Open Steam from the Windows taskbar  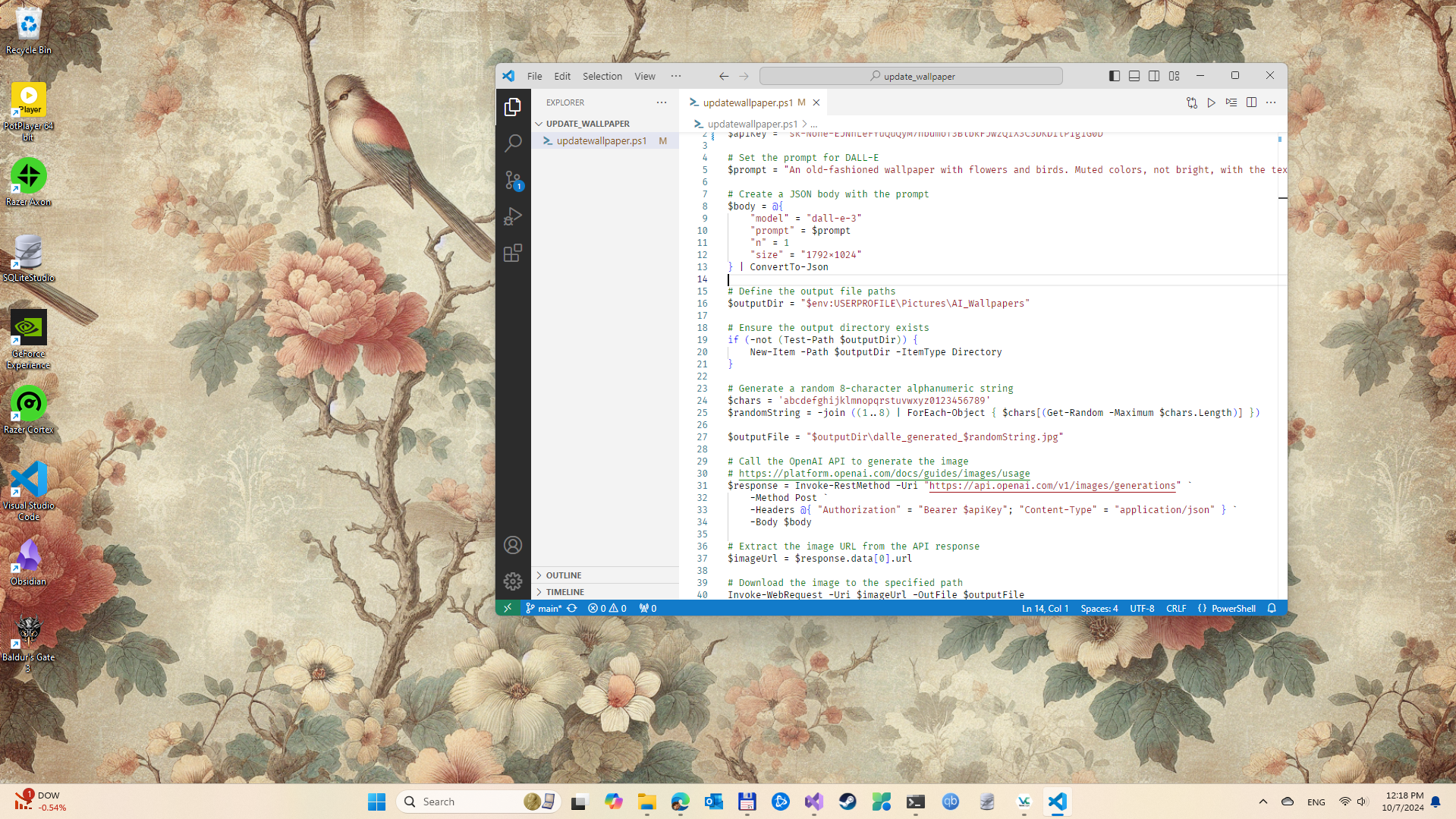click(x=847, y=802)
